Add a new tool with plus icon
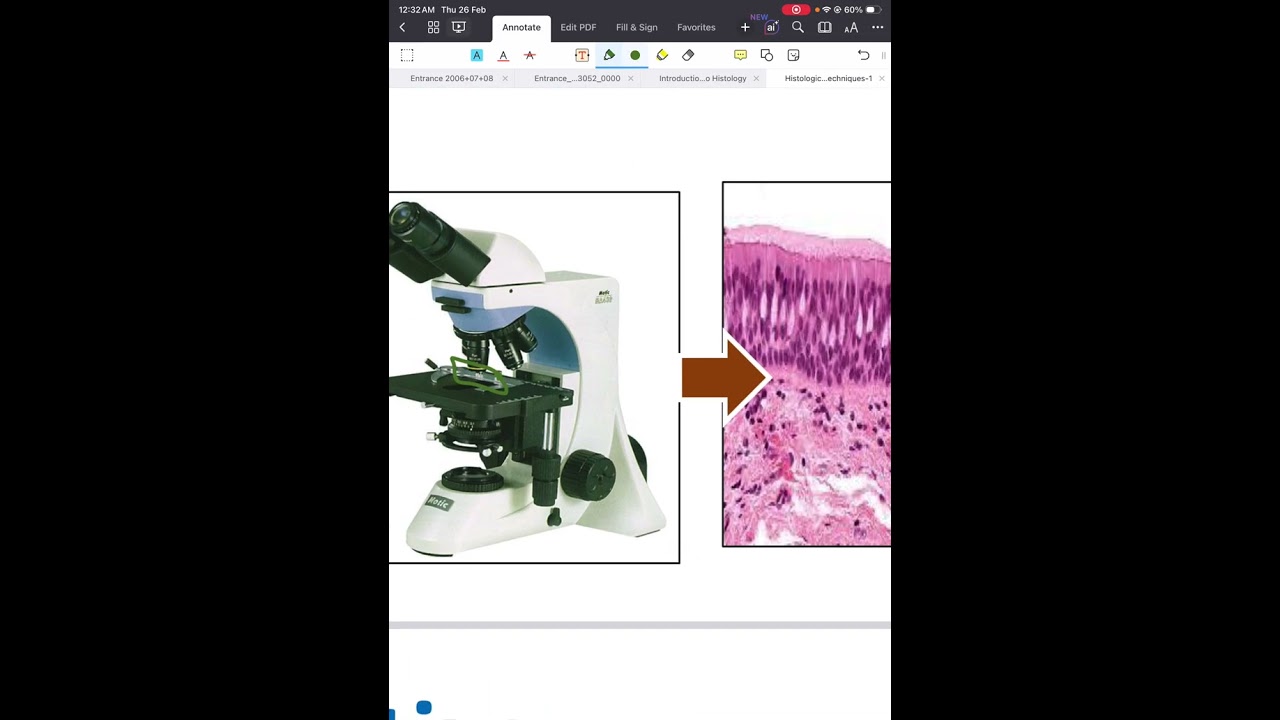The height and width of the screenshot is (720, 1280). pyautogui.click(x=745, y=28)
